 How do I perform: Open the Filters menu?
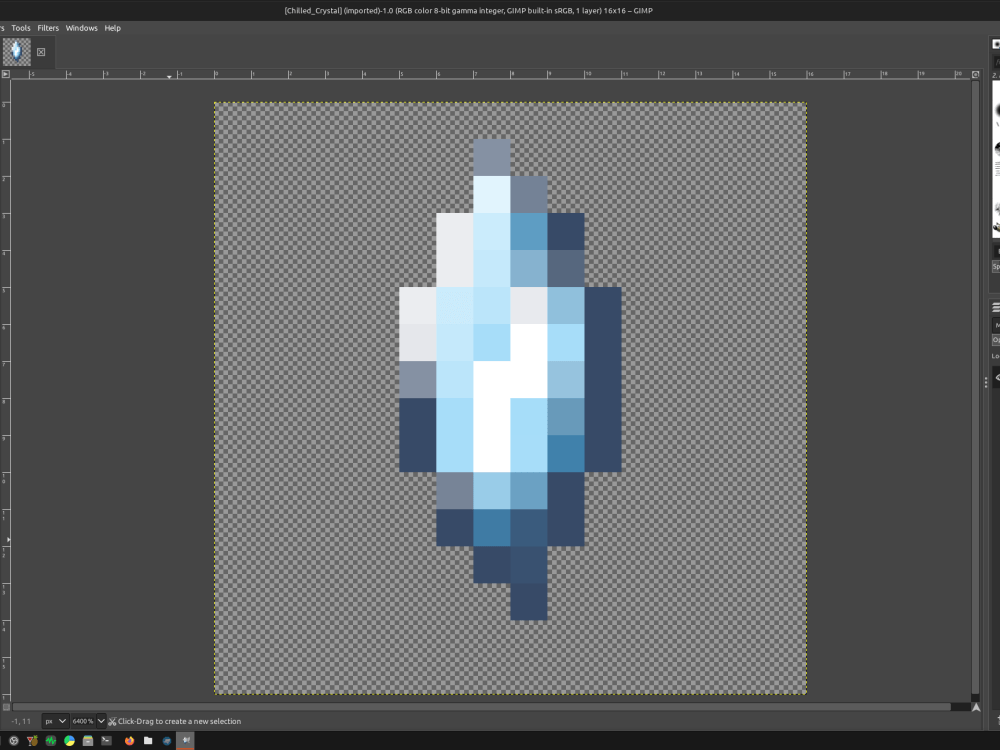47,27
